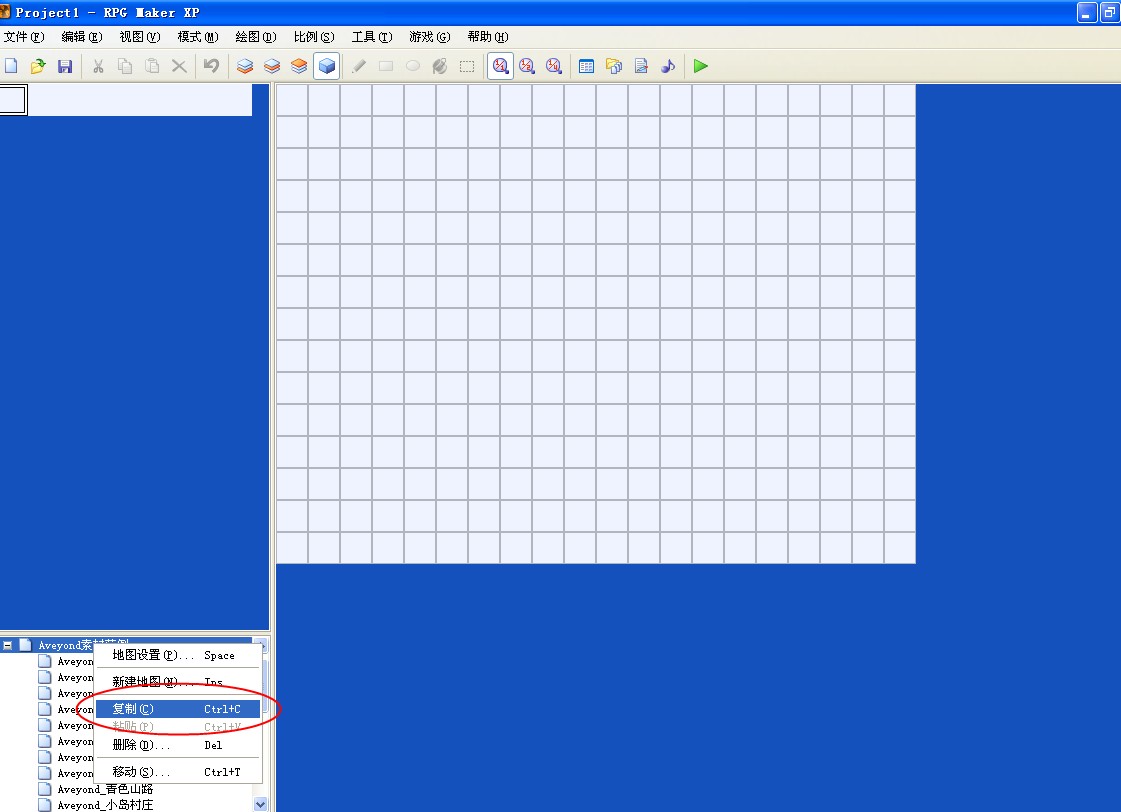Open the 模式(M) menu
Viewport: 1121px width, 812px height.
(x=198, y=36)
